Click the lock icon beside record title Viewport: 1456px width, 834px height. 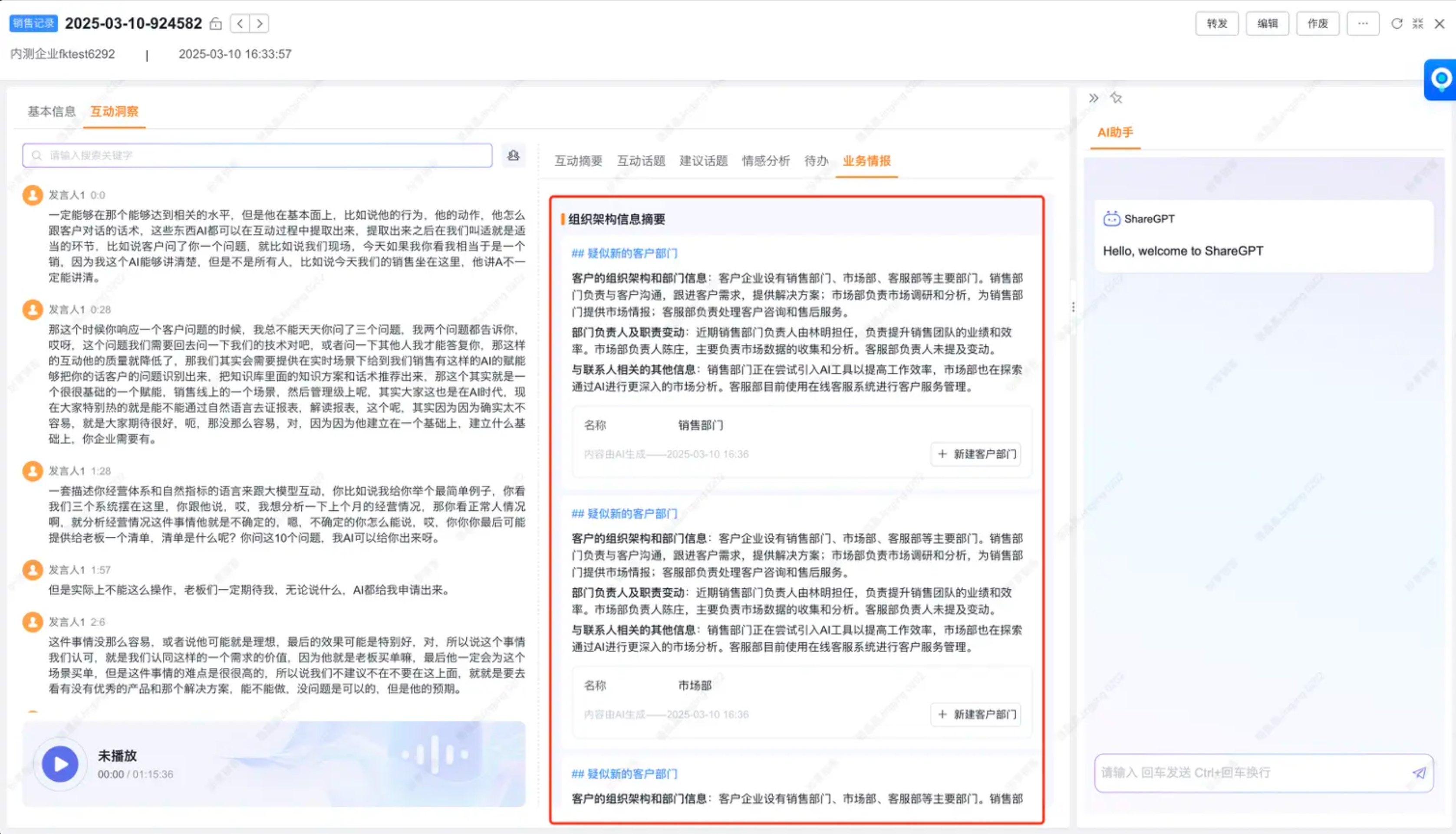click(215, 23)
